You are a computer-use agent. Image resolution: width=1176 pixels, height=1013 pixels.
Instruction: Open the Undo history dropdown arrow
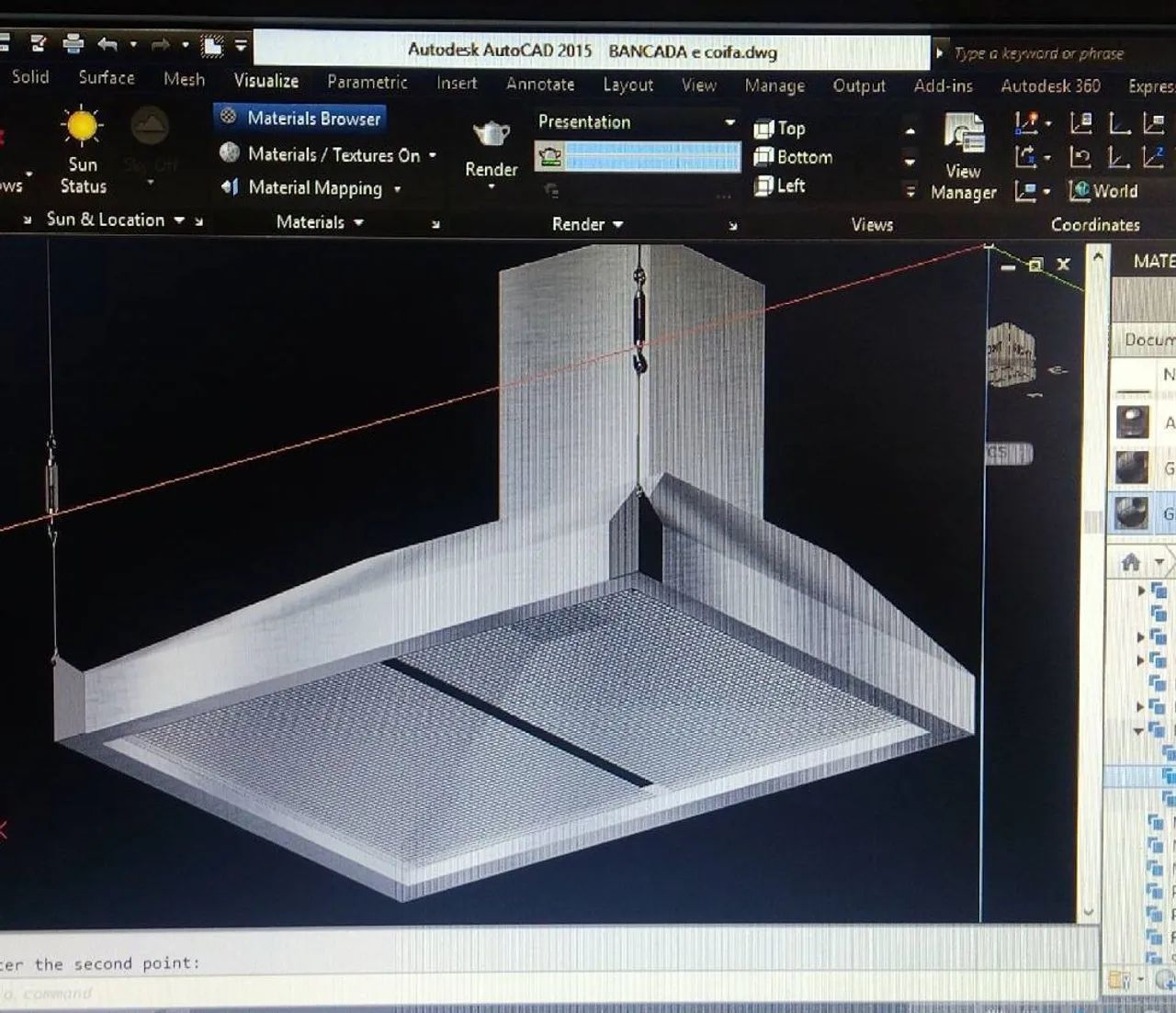click(133, 44)
